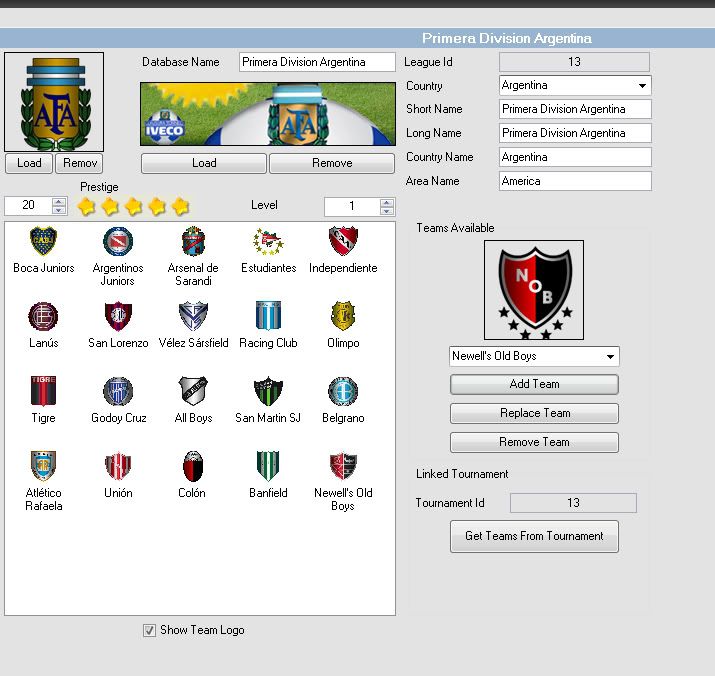Click the first prestige star
The width and height of the screenshot is (715, 676).
(87, 207)
